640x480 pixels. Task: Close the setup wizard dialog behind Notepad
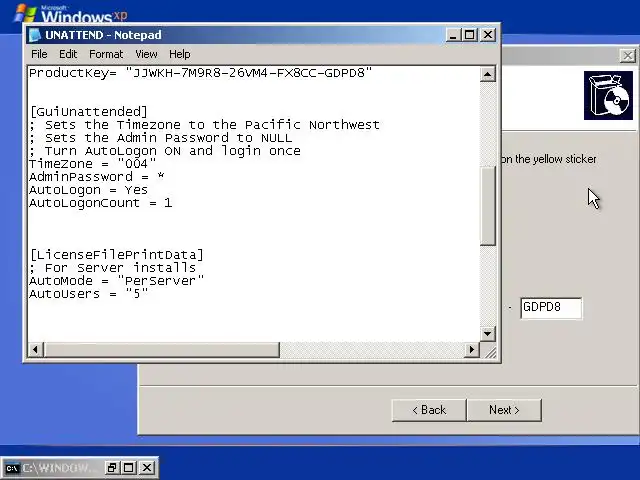pyautogui.click(x=628, y=56)
